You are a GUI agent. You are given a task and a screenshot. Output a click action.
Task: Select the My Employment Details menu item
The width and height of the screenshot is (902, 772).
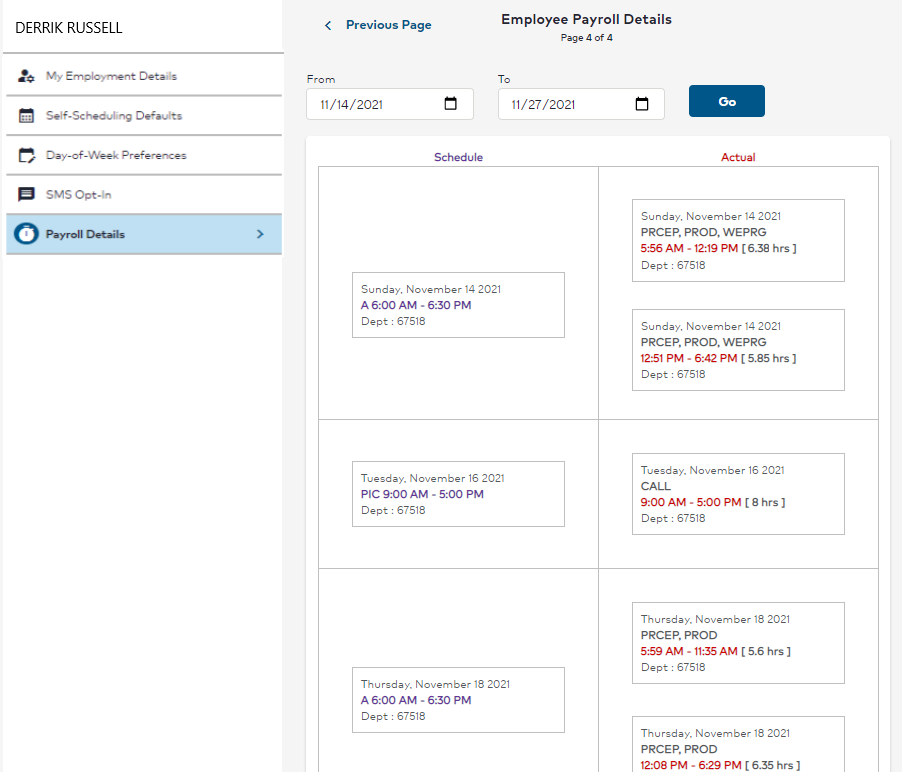point(110,74)
